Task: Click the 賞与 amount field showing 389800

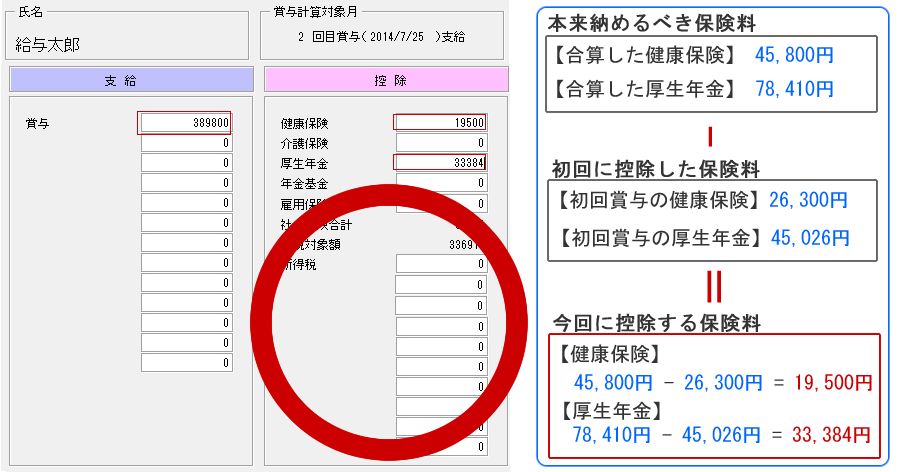Action: [x=187, y=123]
